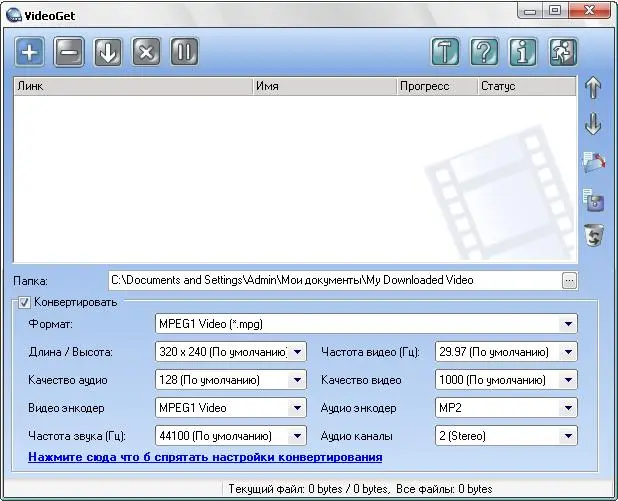618x501 pixels.
Task: Close the VideoGet window
Action: [x=590, y=11]
